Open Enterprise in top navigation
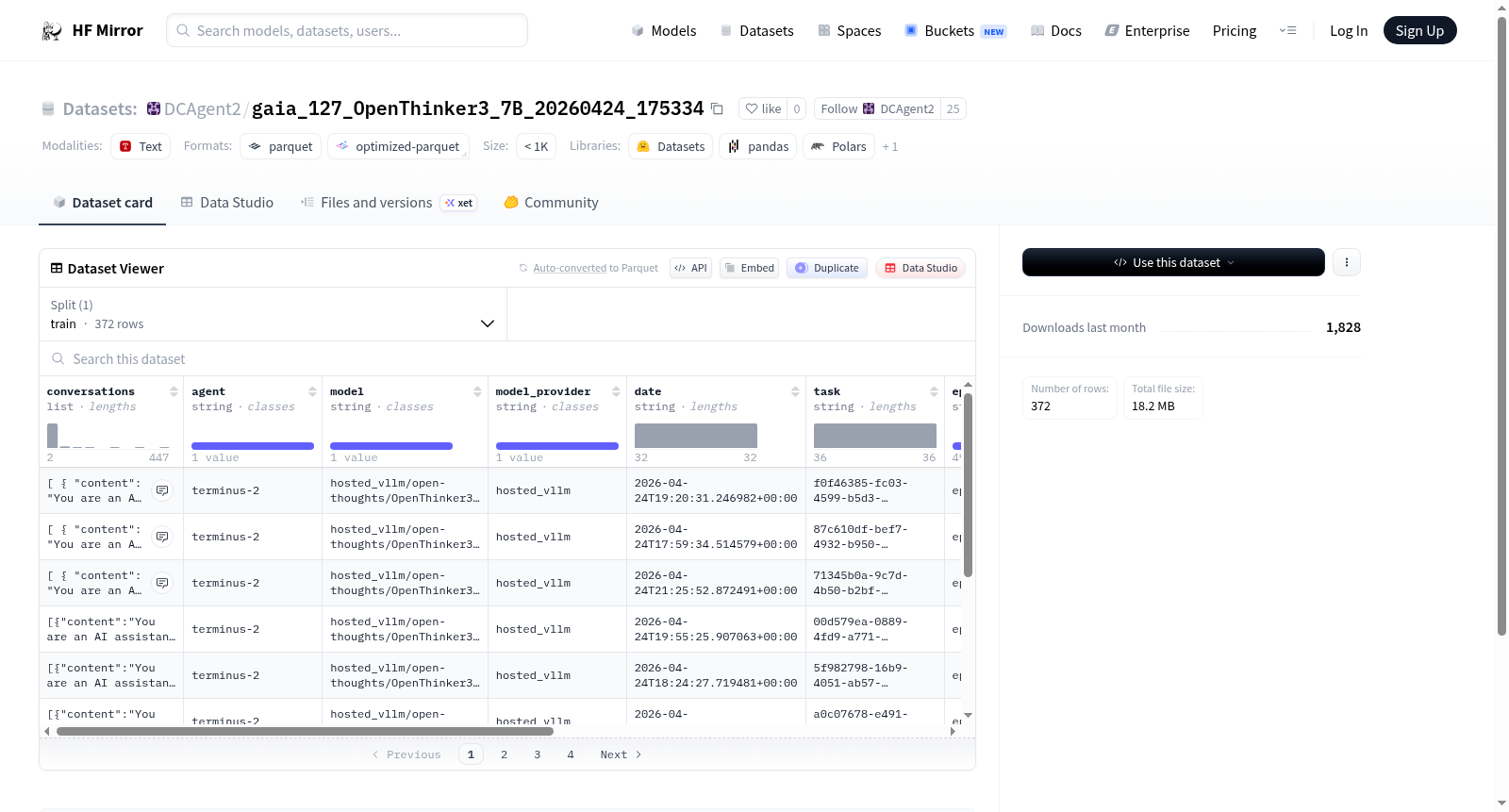Viewport: 1509px width, 812px height. point(1147,30)
